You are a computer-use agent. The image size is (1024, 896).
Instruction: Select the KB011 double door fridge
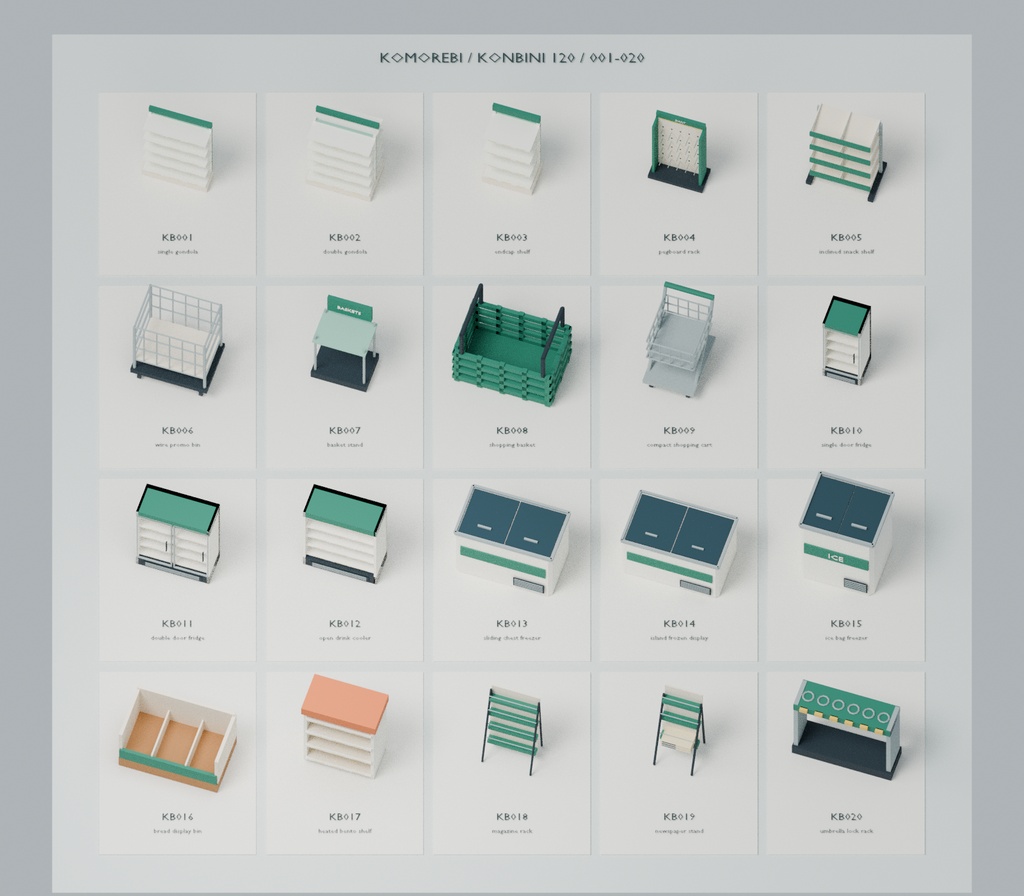177,570
